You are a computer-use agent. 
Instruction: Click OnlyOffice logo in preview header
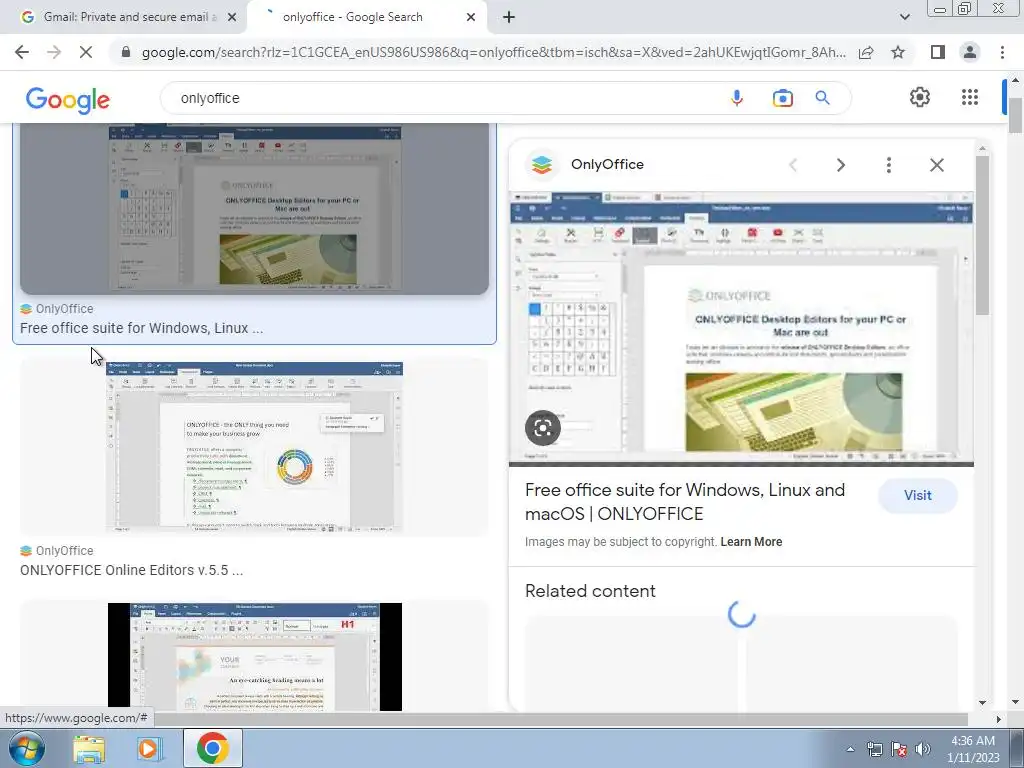[x=541, y=165]
